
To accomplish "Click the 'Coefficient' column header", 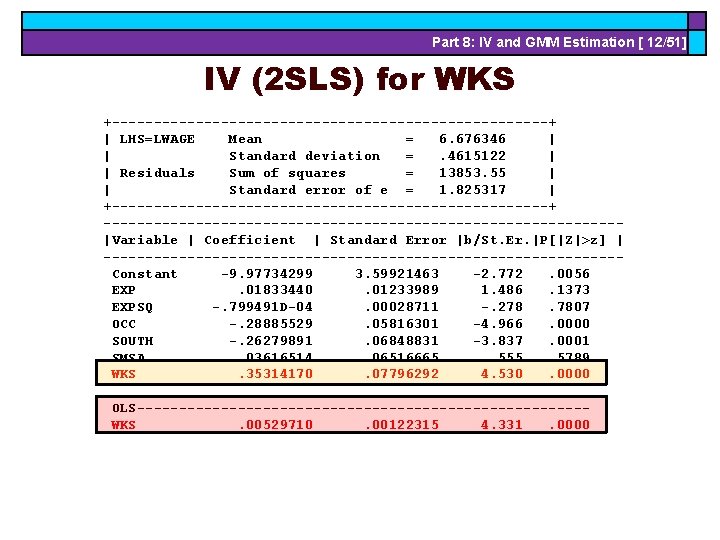I will click(x=250, y=240).
